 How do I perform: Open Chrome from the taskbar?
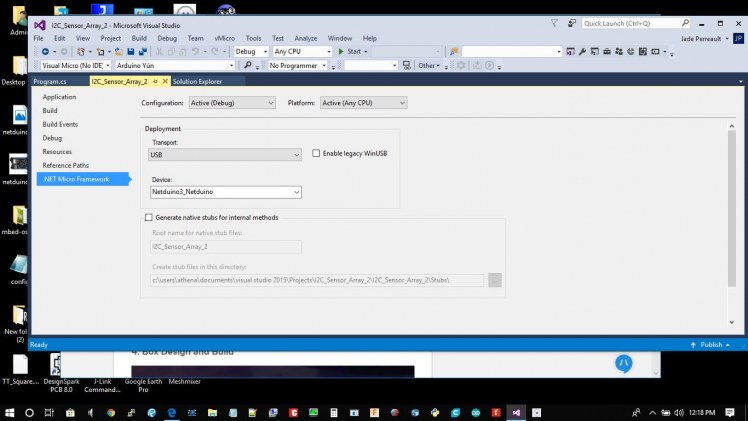[111, 413]
